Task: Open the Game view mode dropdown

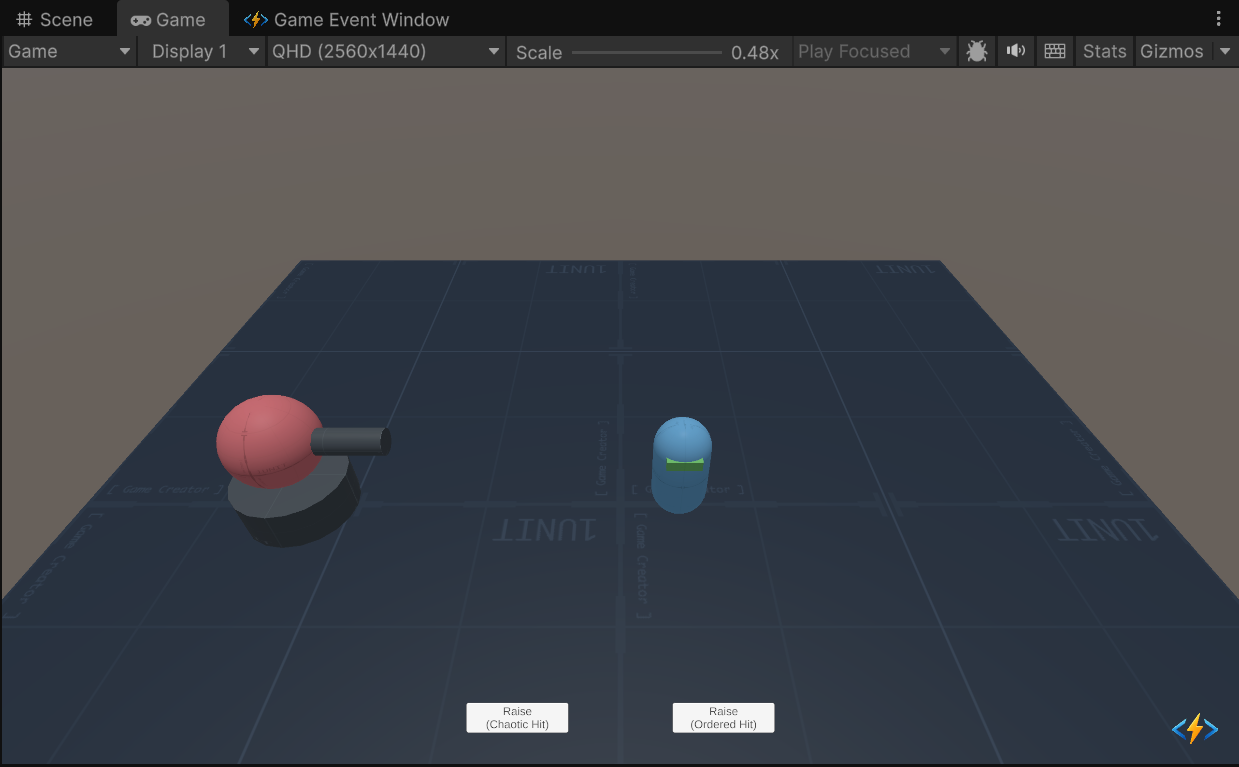Action: tap(70, 52)
